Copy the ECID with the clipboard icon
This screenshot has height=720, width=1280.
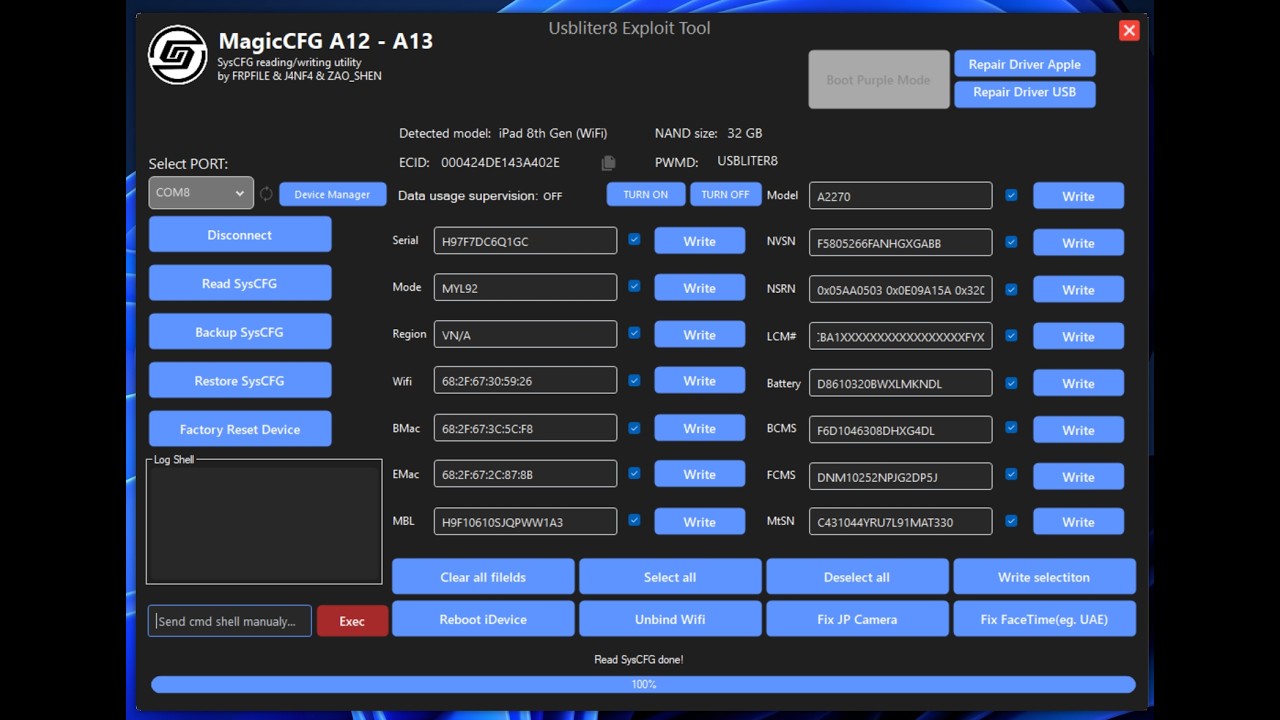click(608, 163)
